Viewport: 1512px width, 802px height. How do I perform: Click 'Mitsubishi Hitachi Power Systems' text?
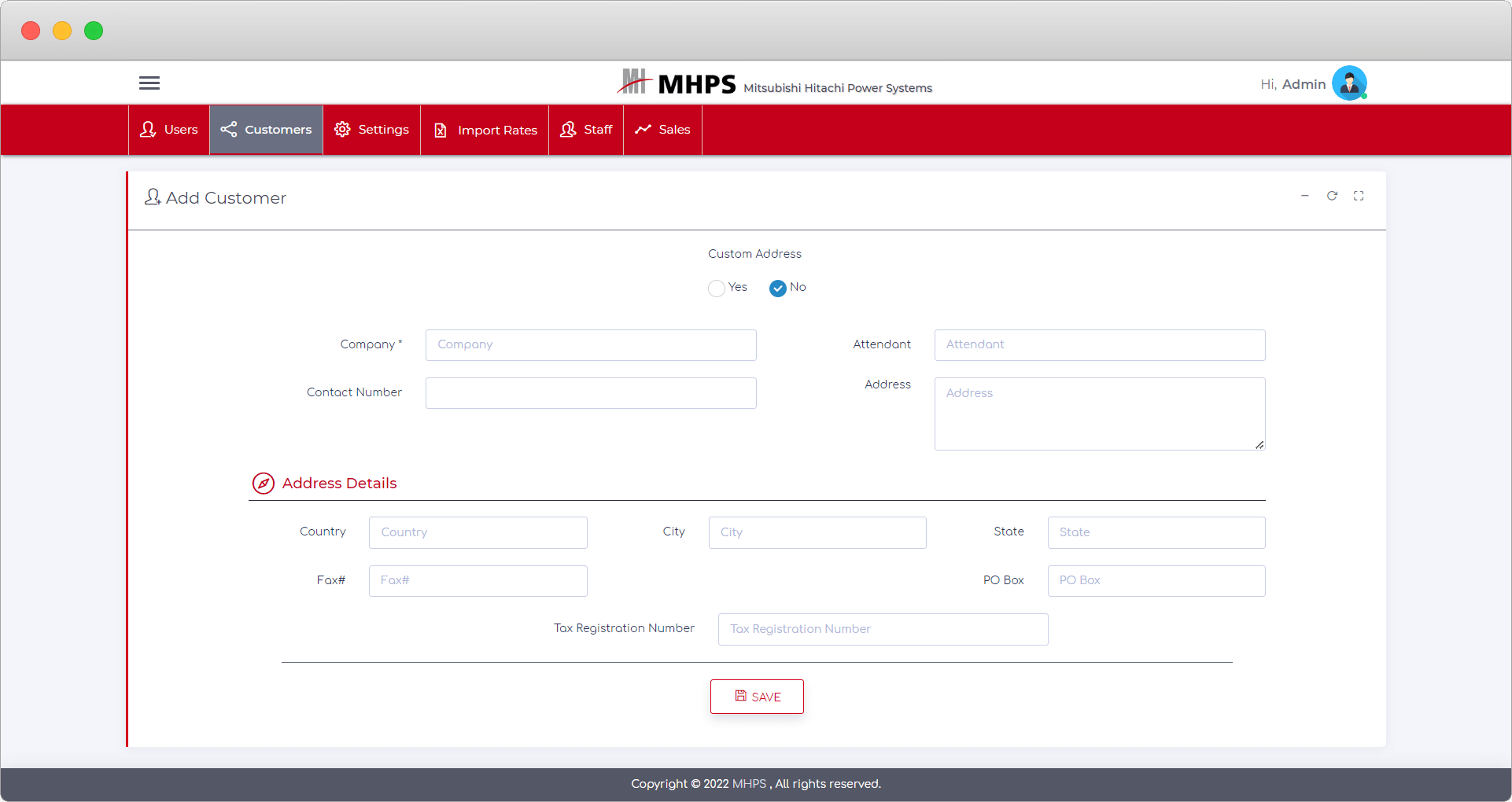(838, 88)
